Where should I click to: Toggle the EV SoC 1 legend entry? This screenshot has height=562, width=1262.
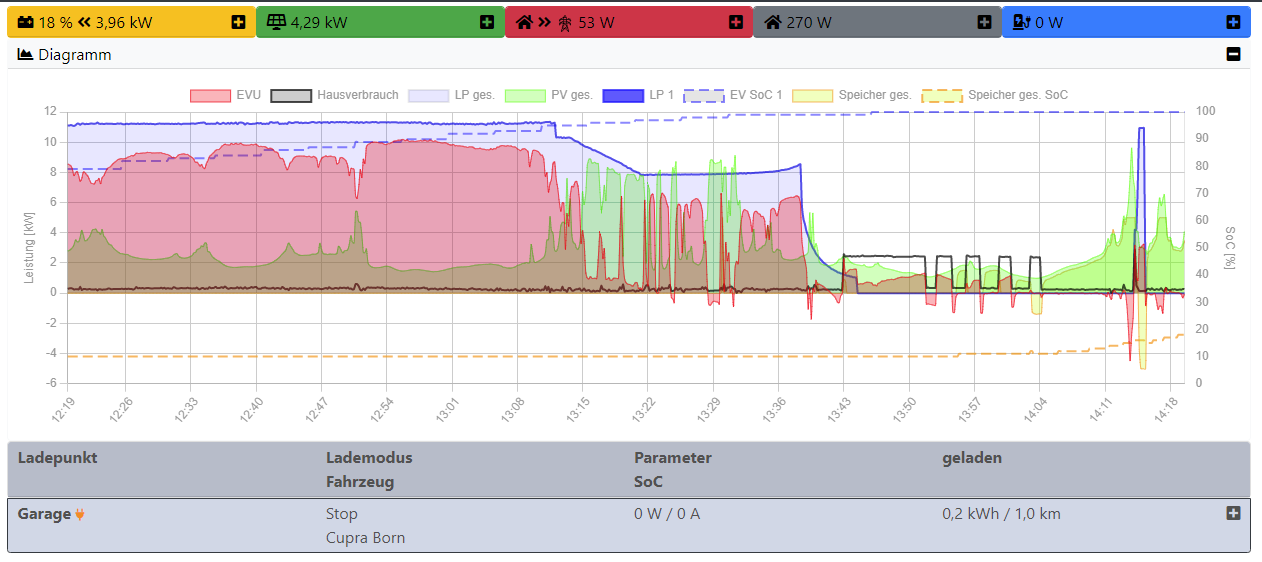point(733,95)
